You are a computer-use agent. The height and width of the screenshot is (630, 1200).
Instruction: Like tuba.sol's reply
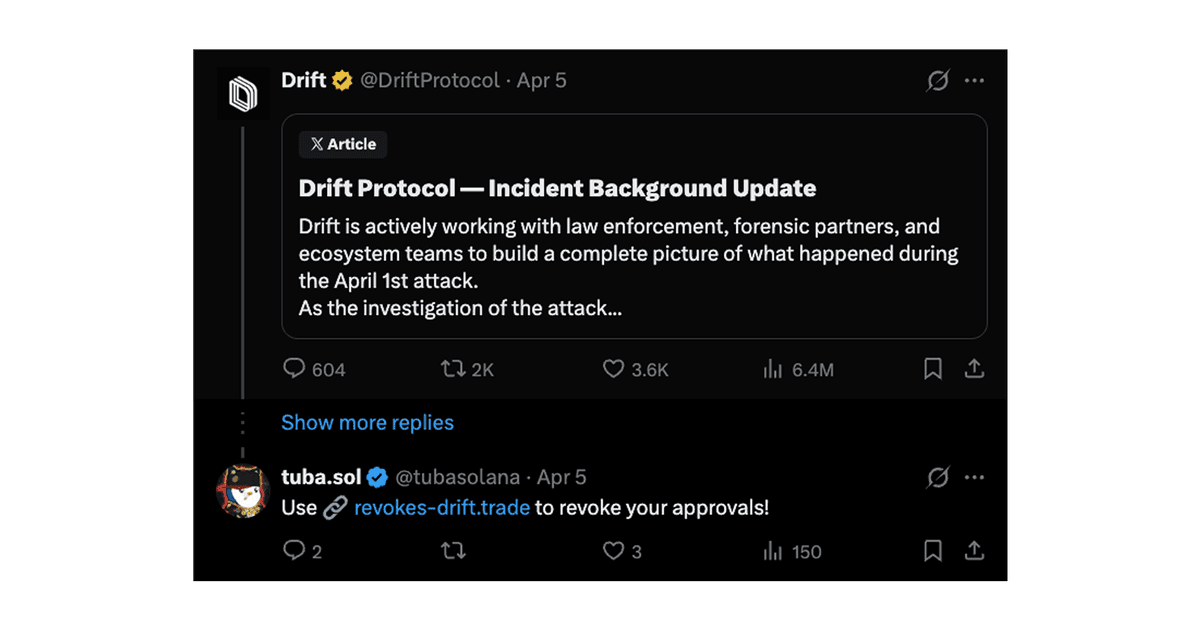point(622,551)
